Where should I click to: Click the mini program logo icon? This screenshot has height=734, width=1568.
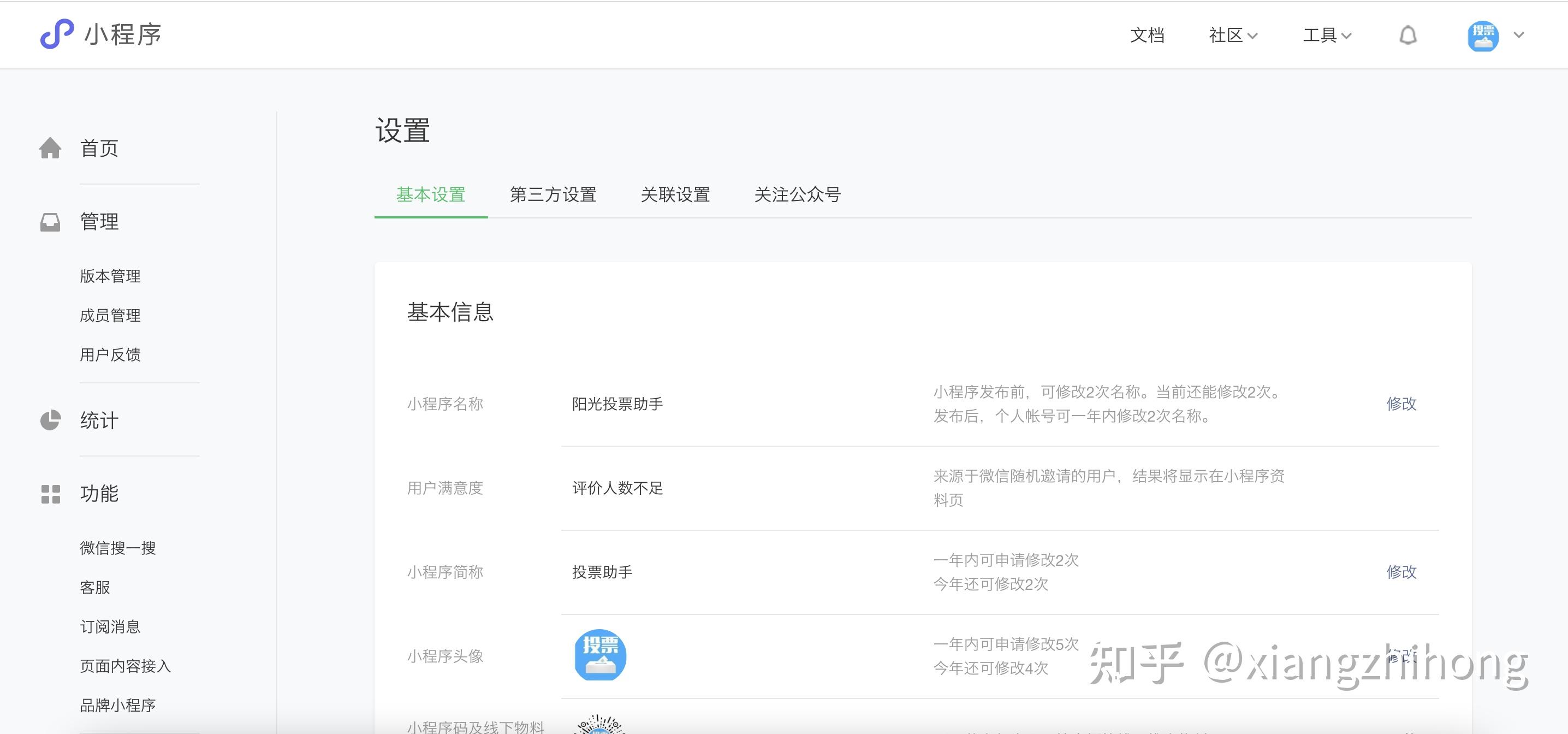tap(57, 33)
